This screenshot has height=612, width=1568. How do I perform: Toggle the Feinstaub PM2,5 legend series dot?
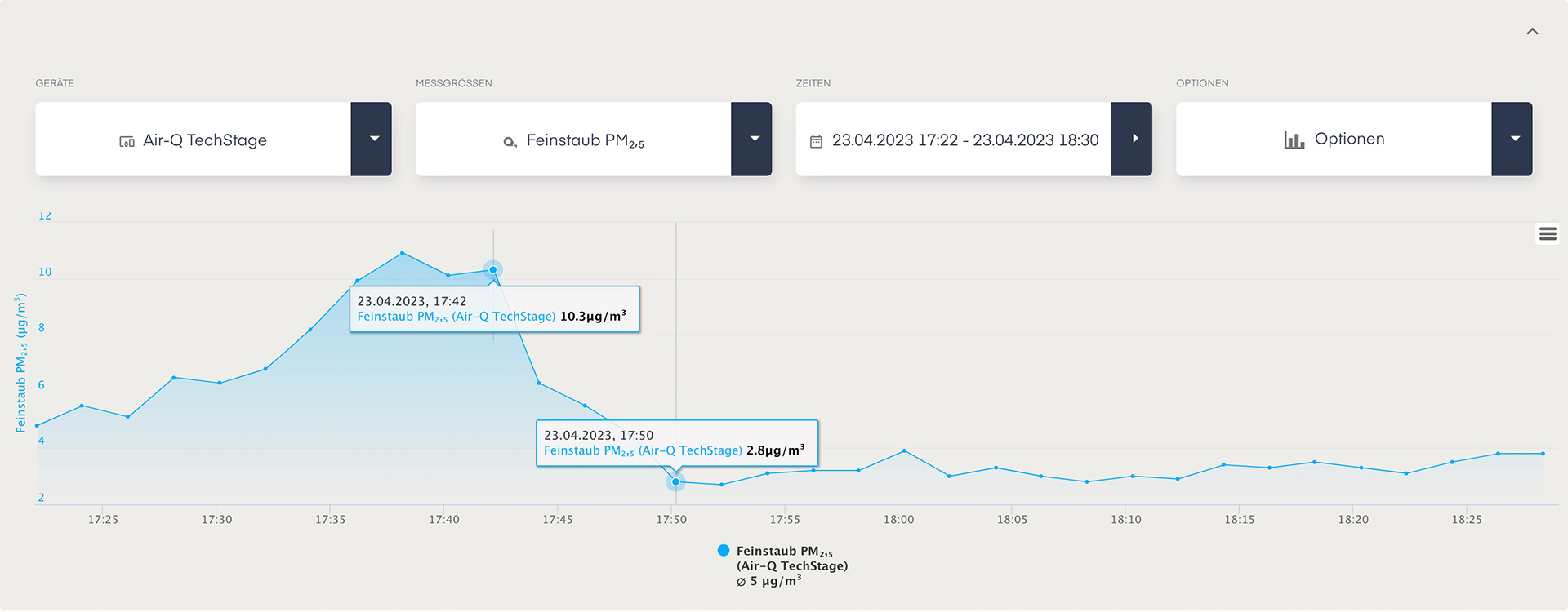[x=724, y=551]
